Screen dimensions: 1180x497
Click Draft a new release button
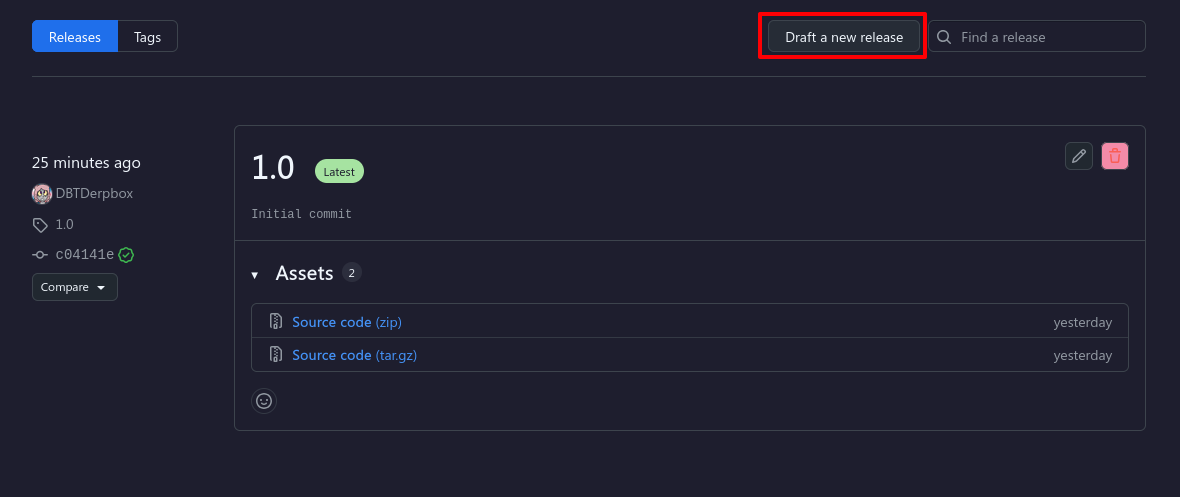844,36
